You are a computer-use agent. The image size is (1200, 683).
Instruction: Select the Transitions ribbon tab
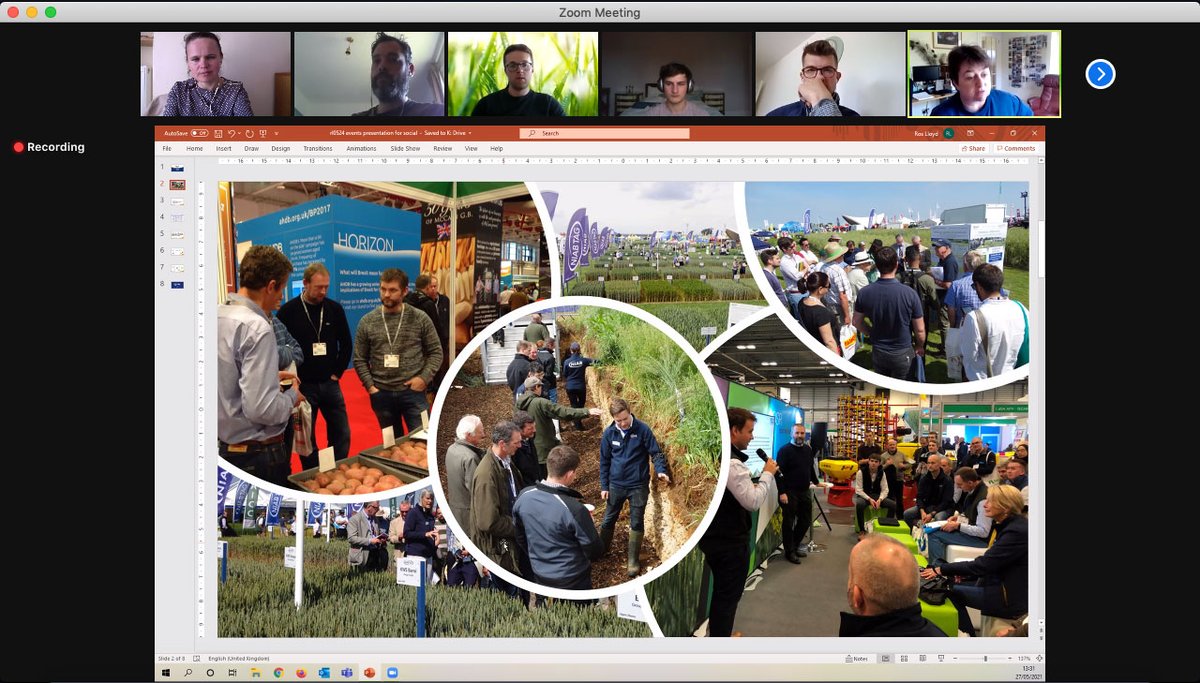click(318, 148)
